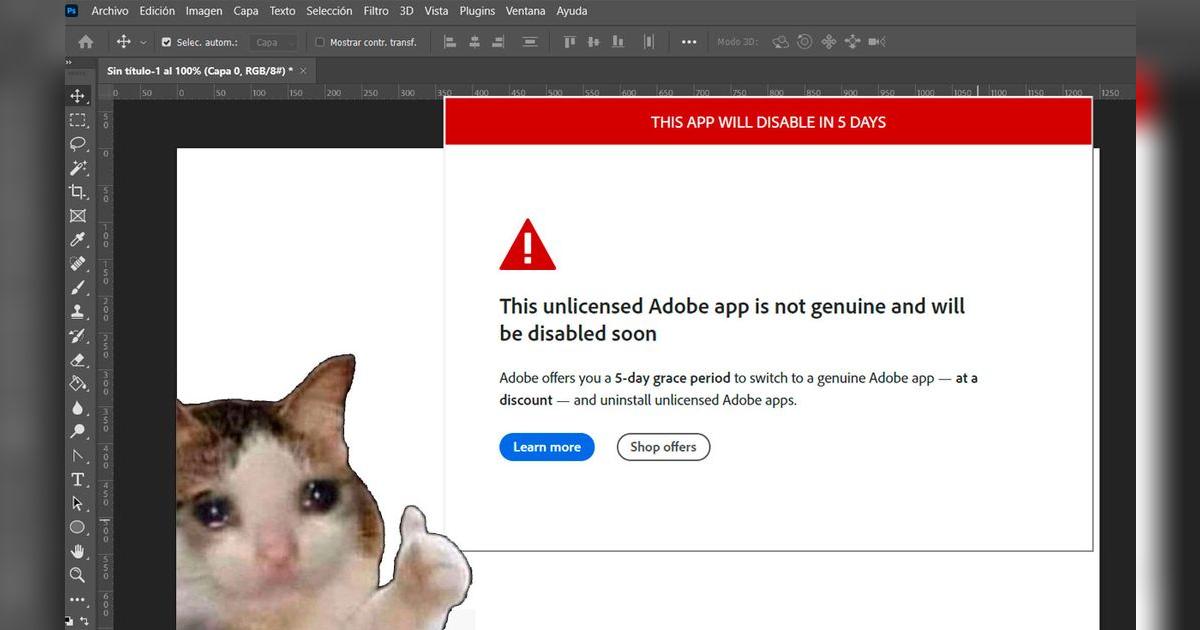Viewport: 1200px width, 630px height.
Task: Enable the Mostrar contr. transf. checkbox
Action: [320, 42]
